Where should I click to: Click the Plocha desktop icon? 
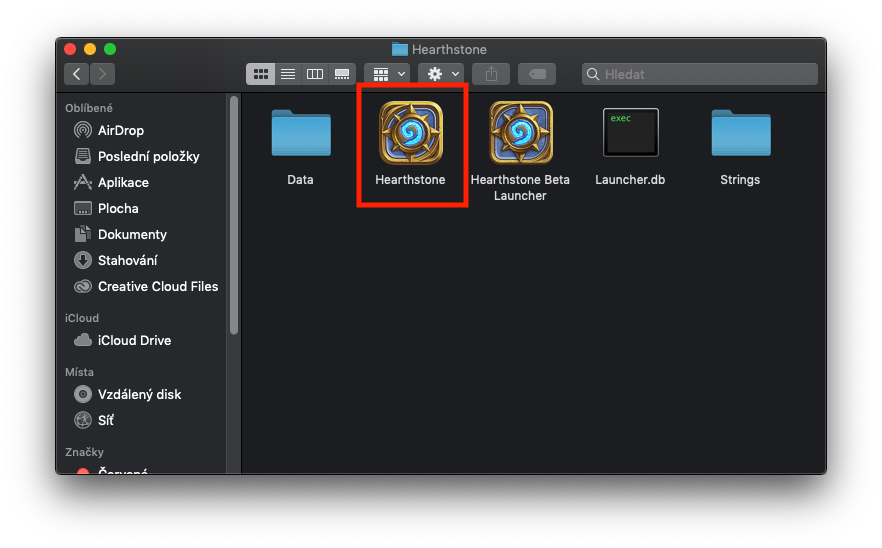click(83, 208)
